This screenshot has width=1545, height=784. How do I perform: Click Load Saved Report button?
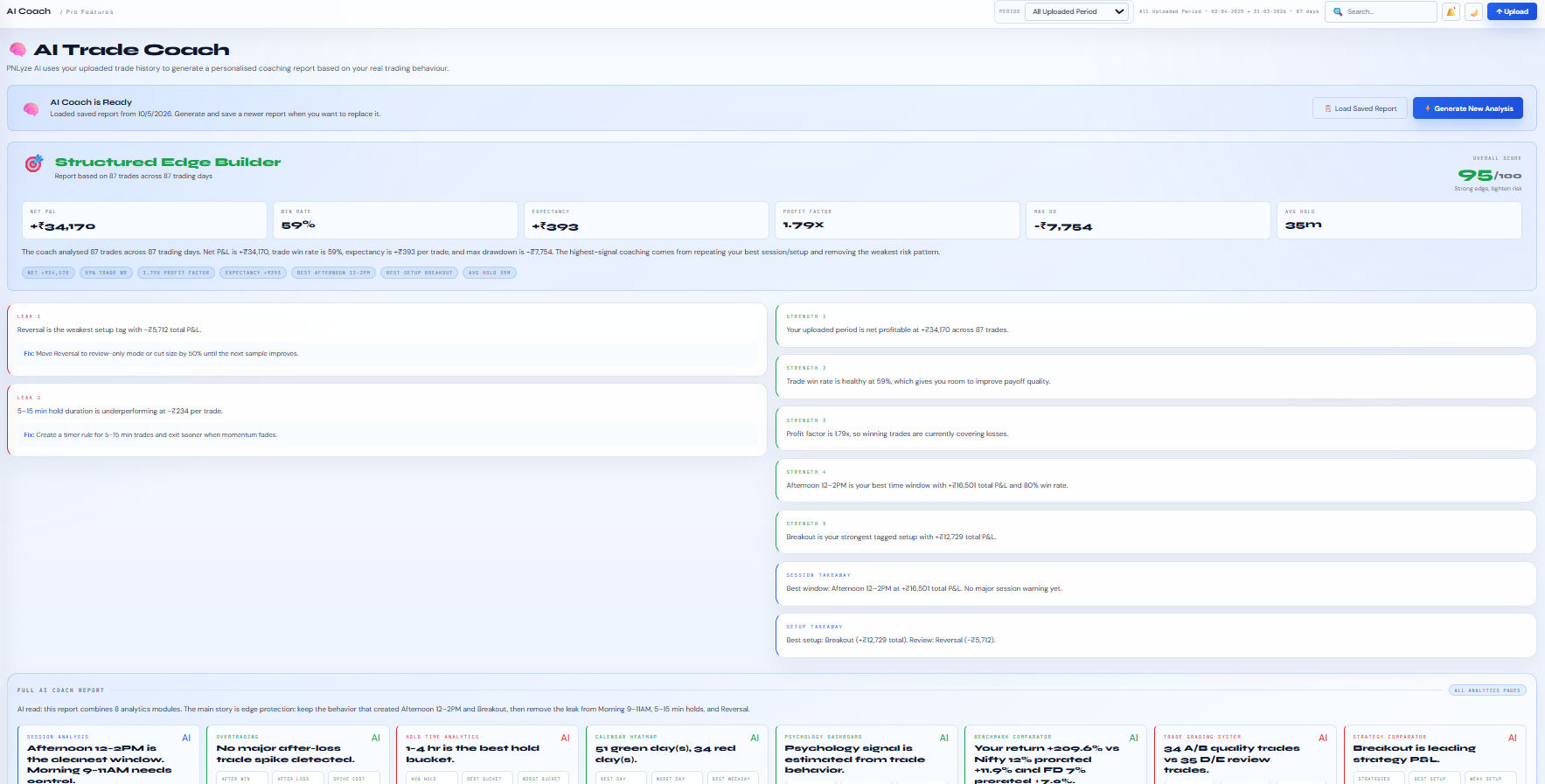(1360, 108)
